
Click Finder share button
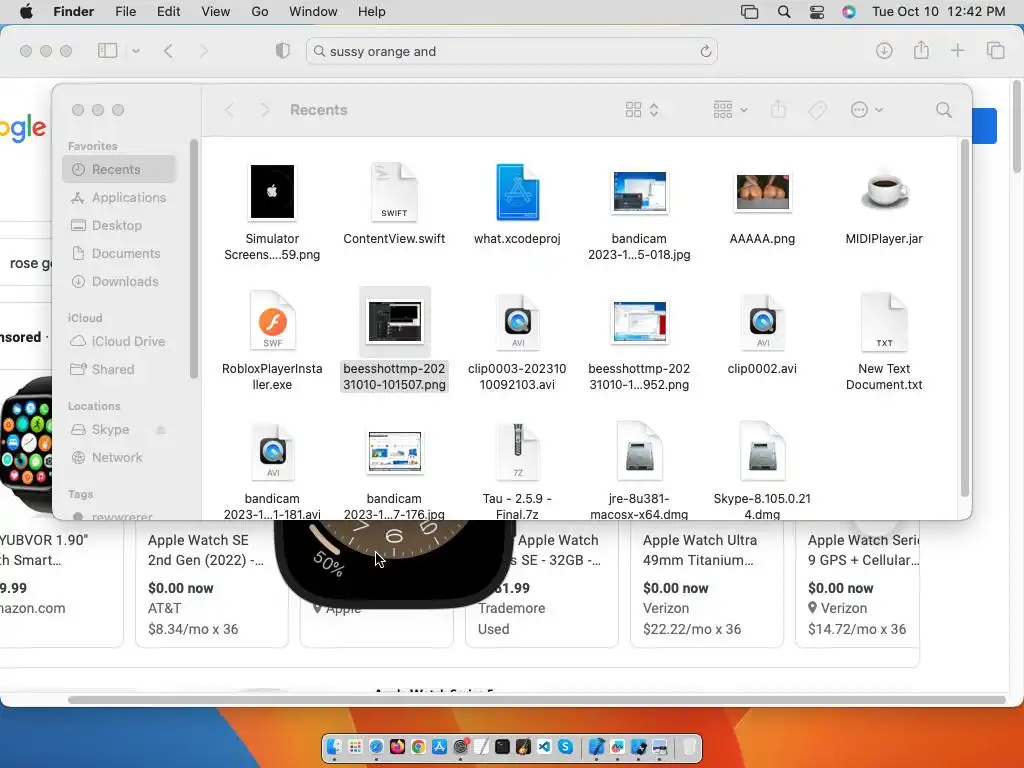point(778,110)
